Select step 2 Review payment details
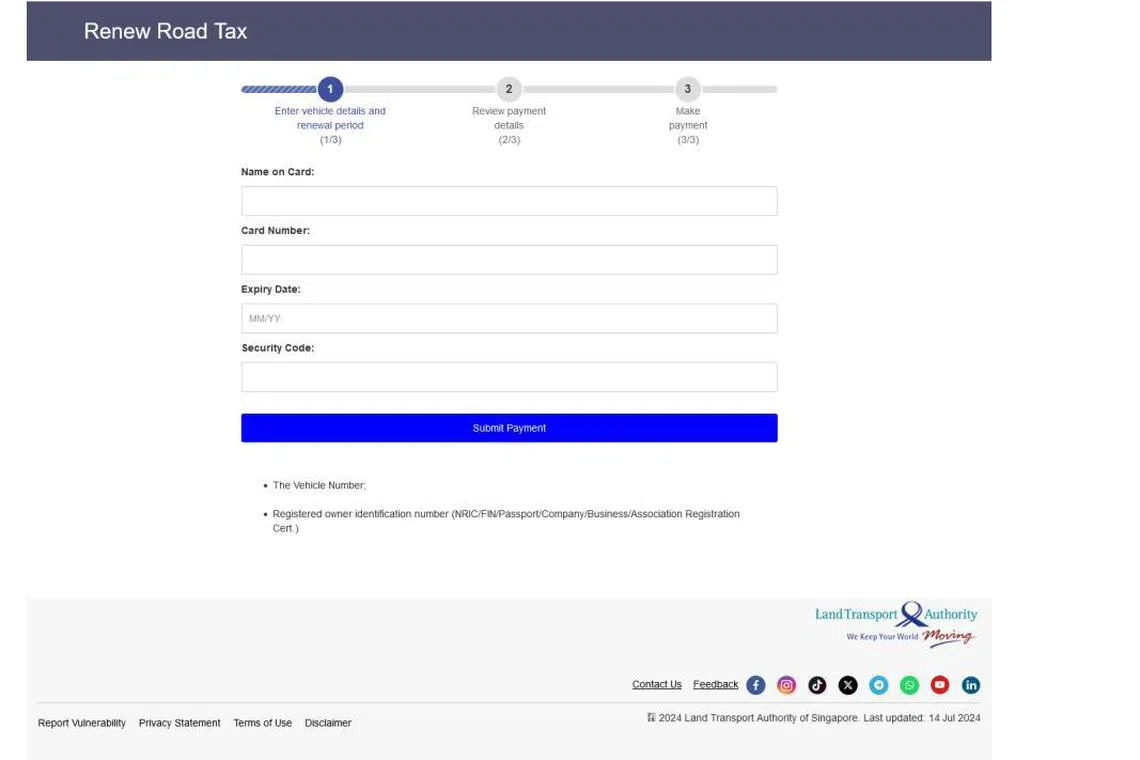This screenshot has height=760, width=1140. click(x=509, y=89)
